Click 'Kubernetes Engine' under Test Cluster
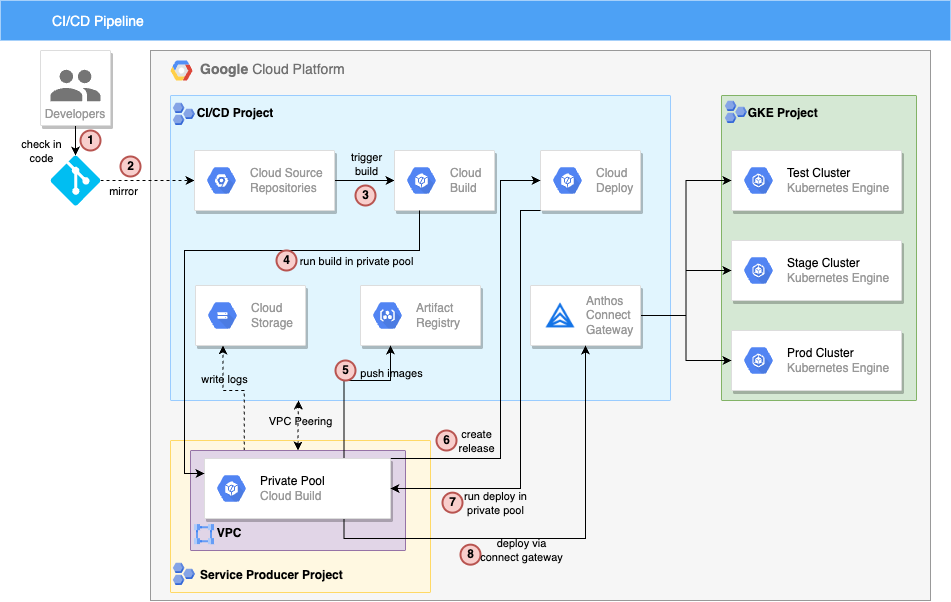The image size is (951, 602). coord(838,188)
